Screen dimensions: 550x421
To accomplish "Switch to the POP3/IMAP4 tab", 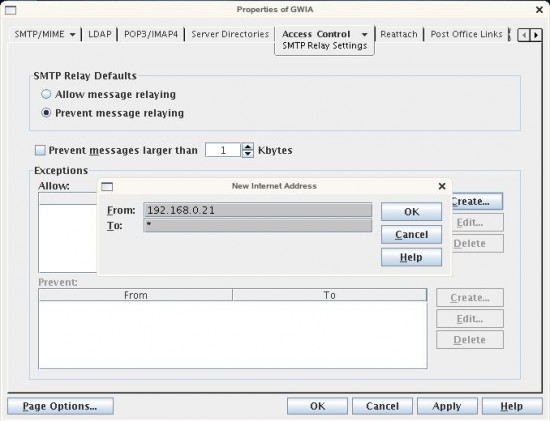I will (151, 34).
